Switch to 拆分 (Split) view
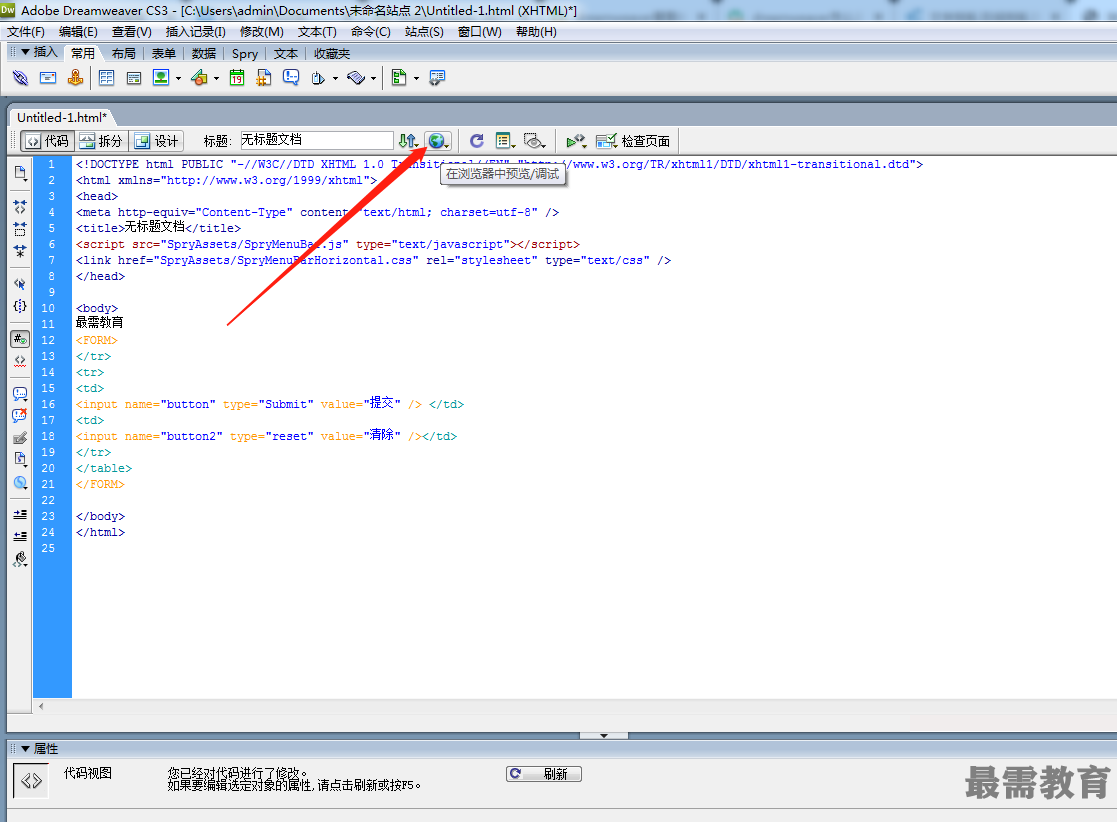Image resolution: width=1117 pixels, height=822 pixels. (x=101, y=141)
